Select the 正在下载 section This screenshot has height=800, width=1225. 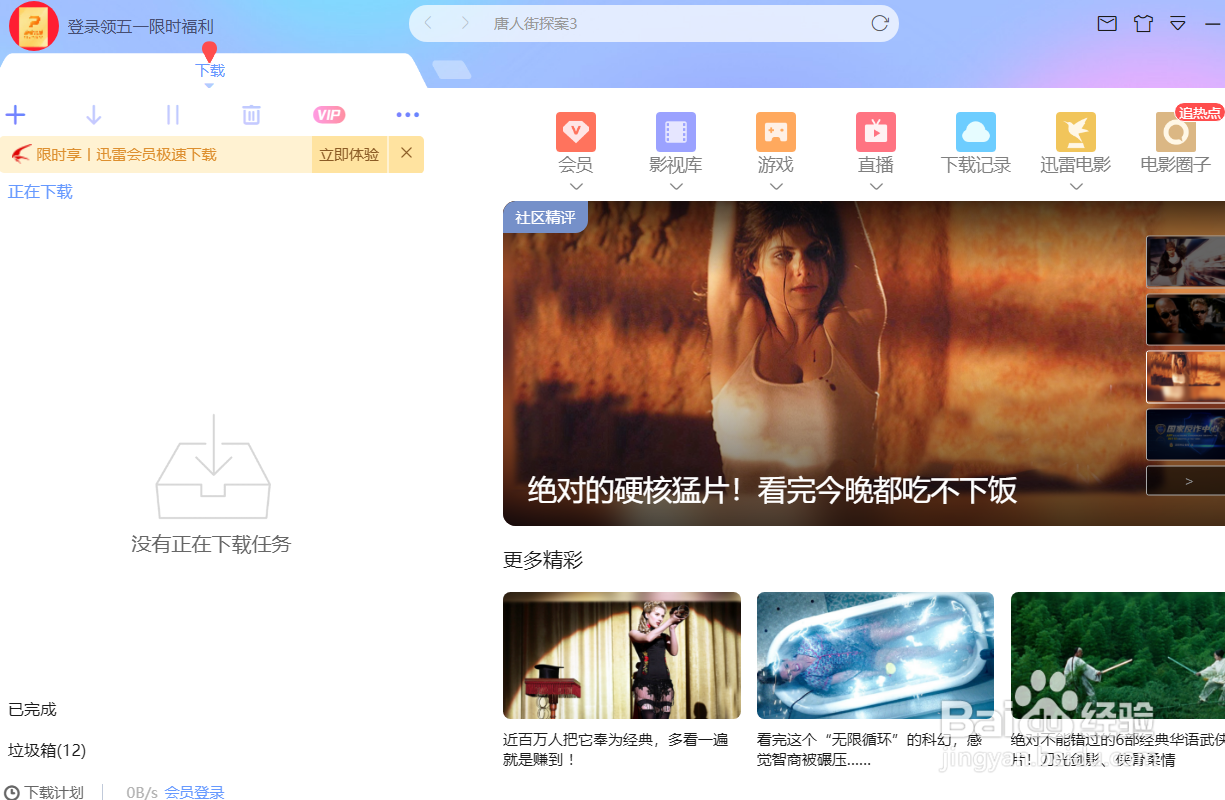click(40, 191)
